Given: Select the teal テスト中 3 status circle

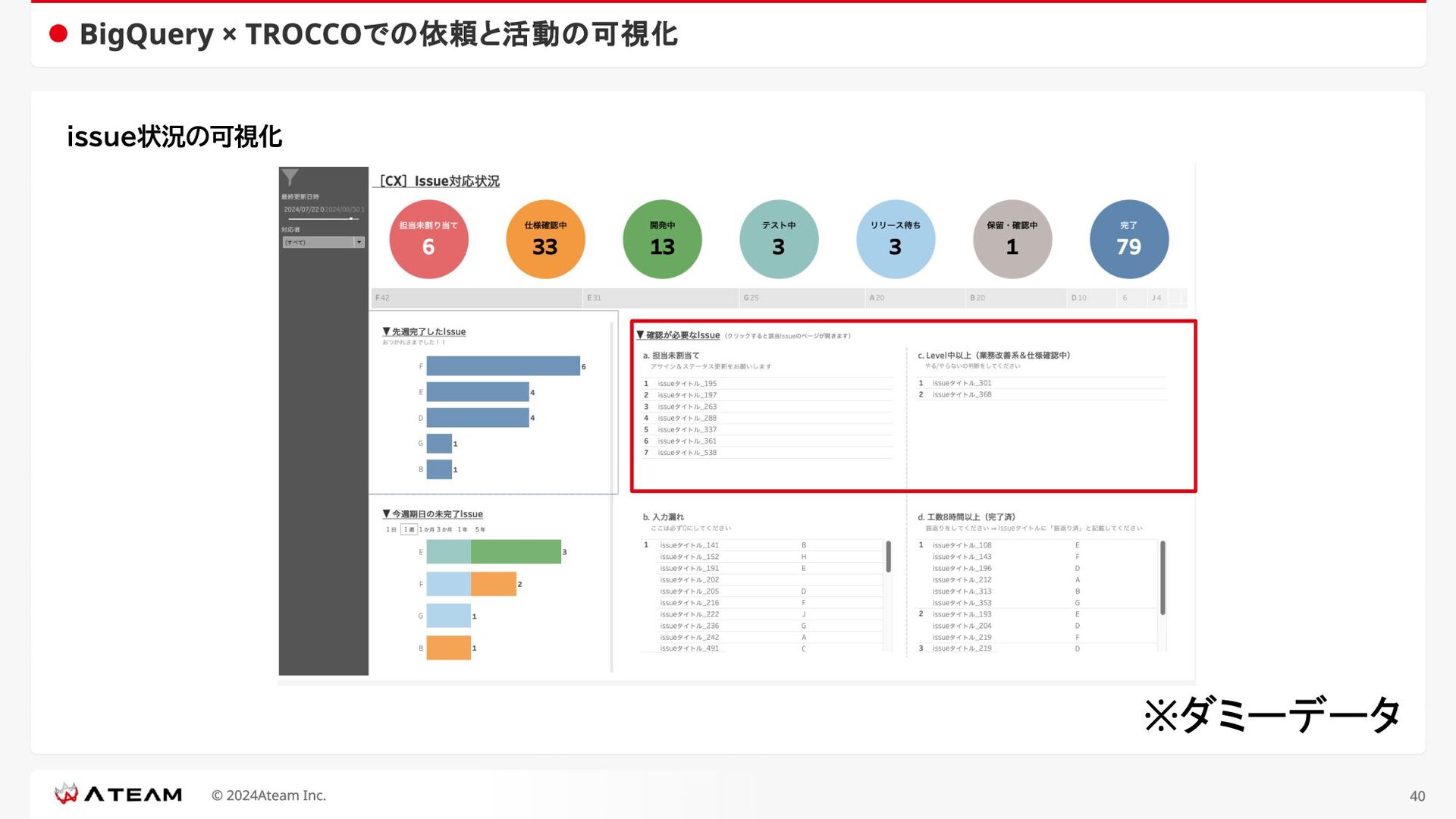Looking at the screenshot, I should point(779,239).
